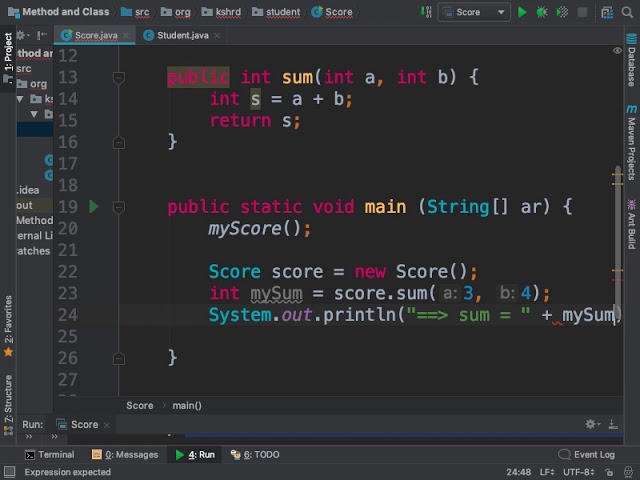Click the inspector hector icon in status bar

point(629,472)
